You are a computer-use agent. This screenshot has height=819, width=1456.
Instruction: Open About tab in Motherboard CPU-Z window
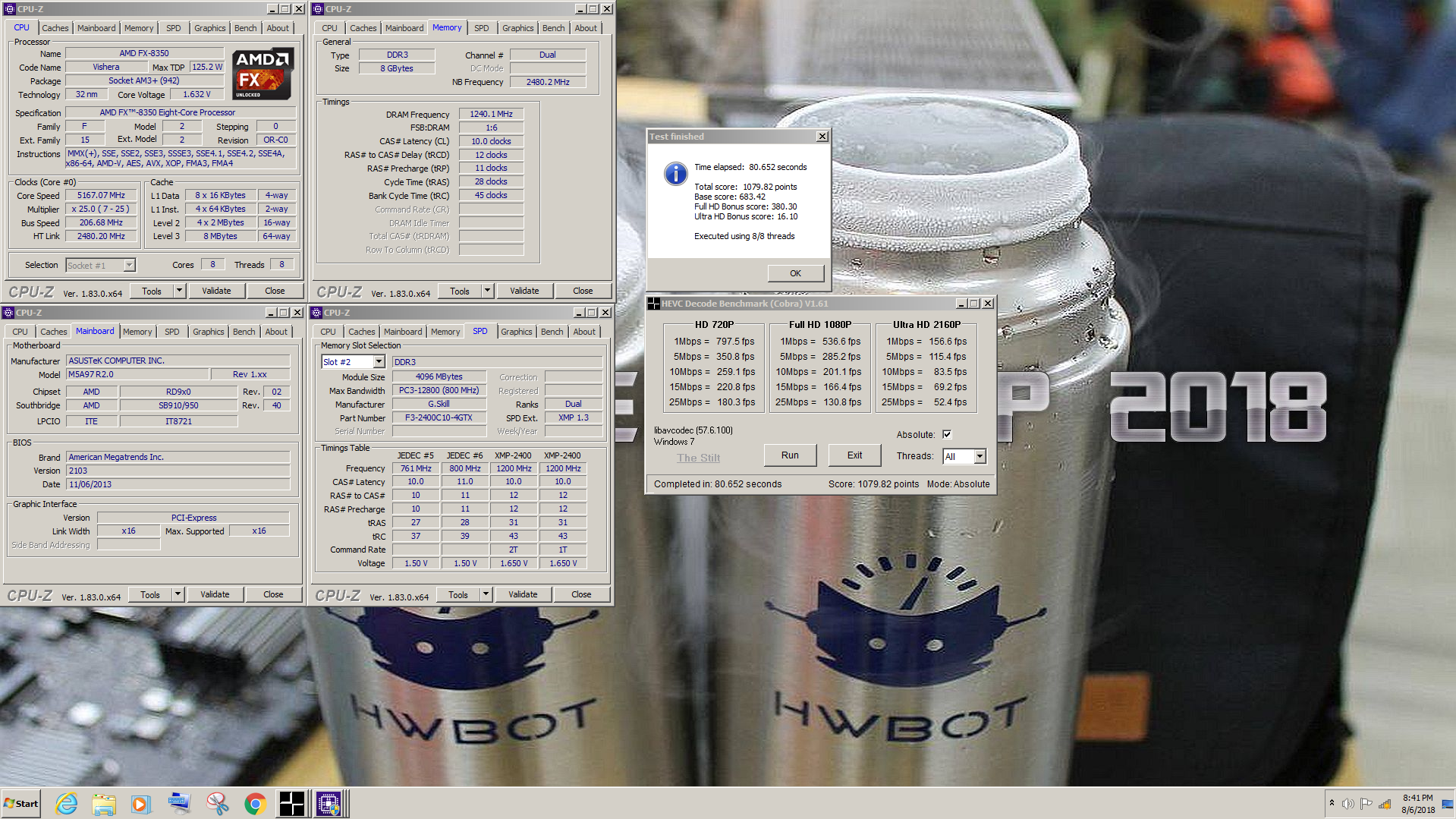click(x=276, y=332)
